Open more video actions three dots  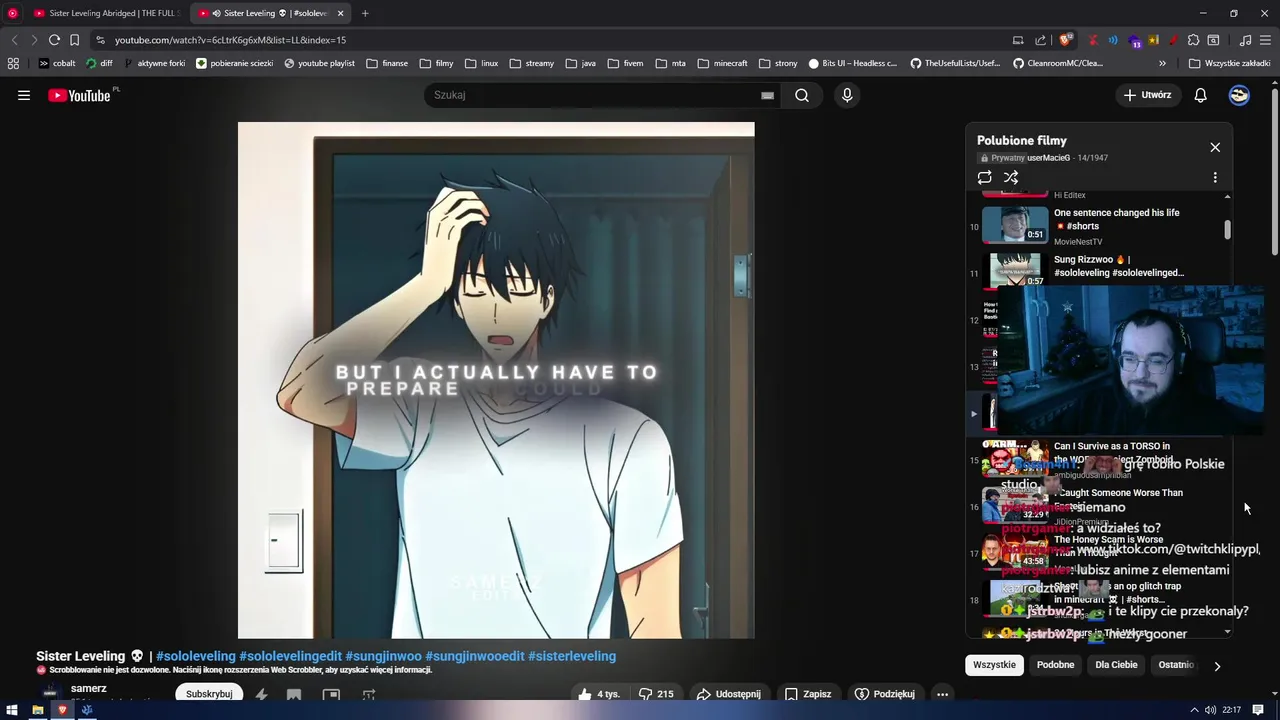(x=942, y=694)
